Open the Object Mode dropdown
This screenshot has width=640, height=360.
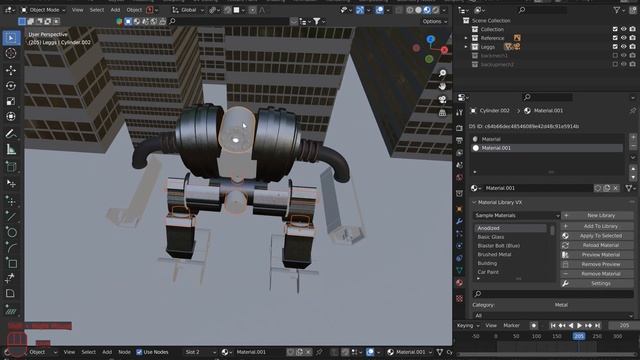[43, 10]
